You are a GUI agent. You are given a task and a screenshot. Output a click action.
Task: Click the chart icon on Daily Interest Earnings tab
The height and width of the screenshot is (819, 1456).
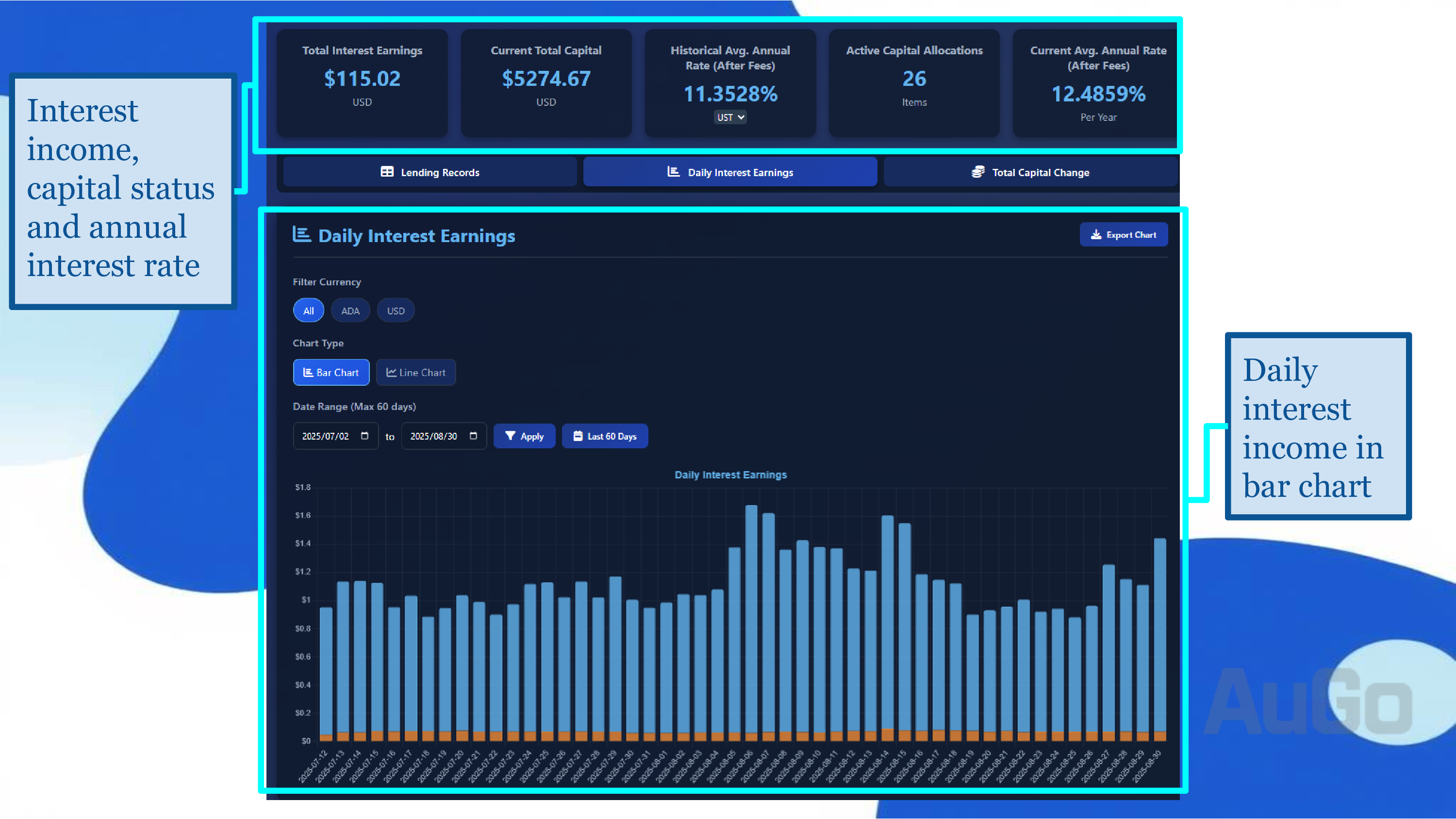click(673, 171)
